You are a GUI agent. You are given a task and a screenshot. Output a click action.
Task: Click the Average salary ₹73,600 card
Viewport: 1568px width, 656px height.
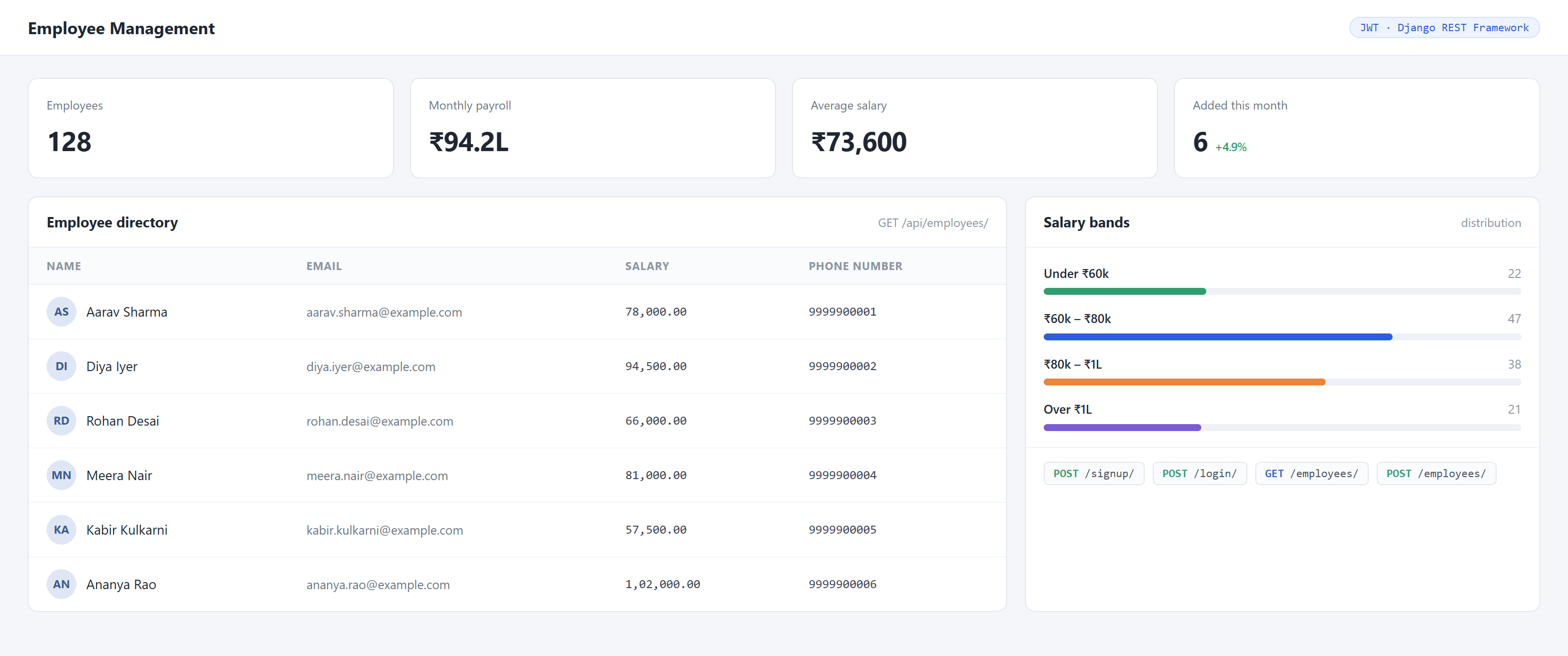(x=974, y=128)
